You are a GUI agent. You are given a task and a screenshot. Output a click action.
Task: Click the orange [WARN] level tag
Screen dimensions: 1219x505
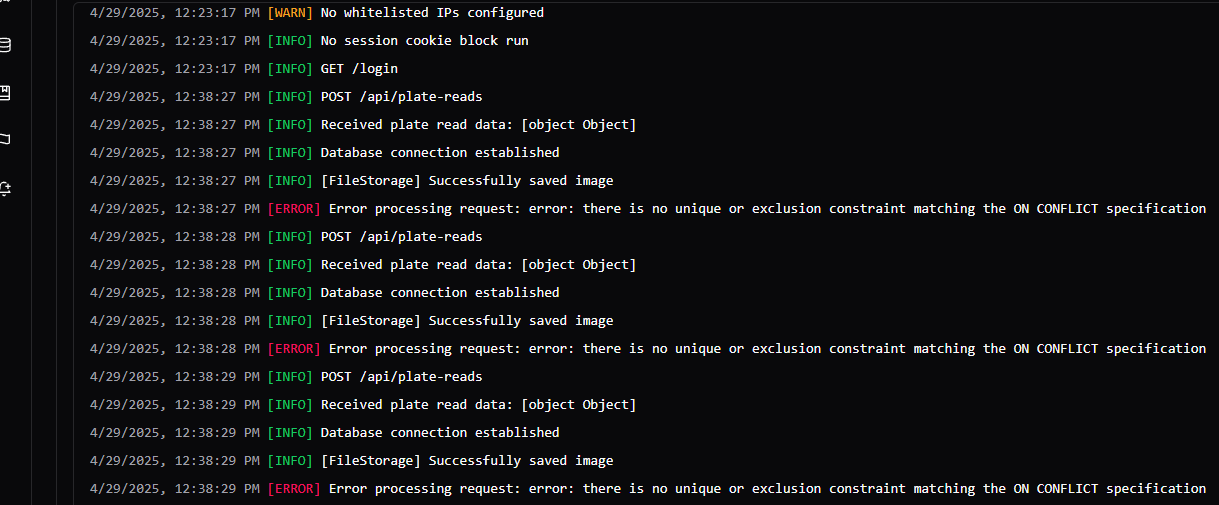point(290,13)
